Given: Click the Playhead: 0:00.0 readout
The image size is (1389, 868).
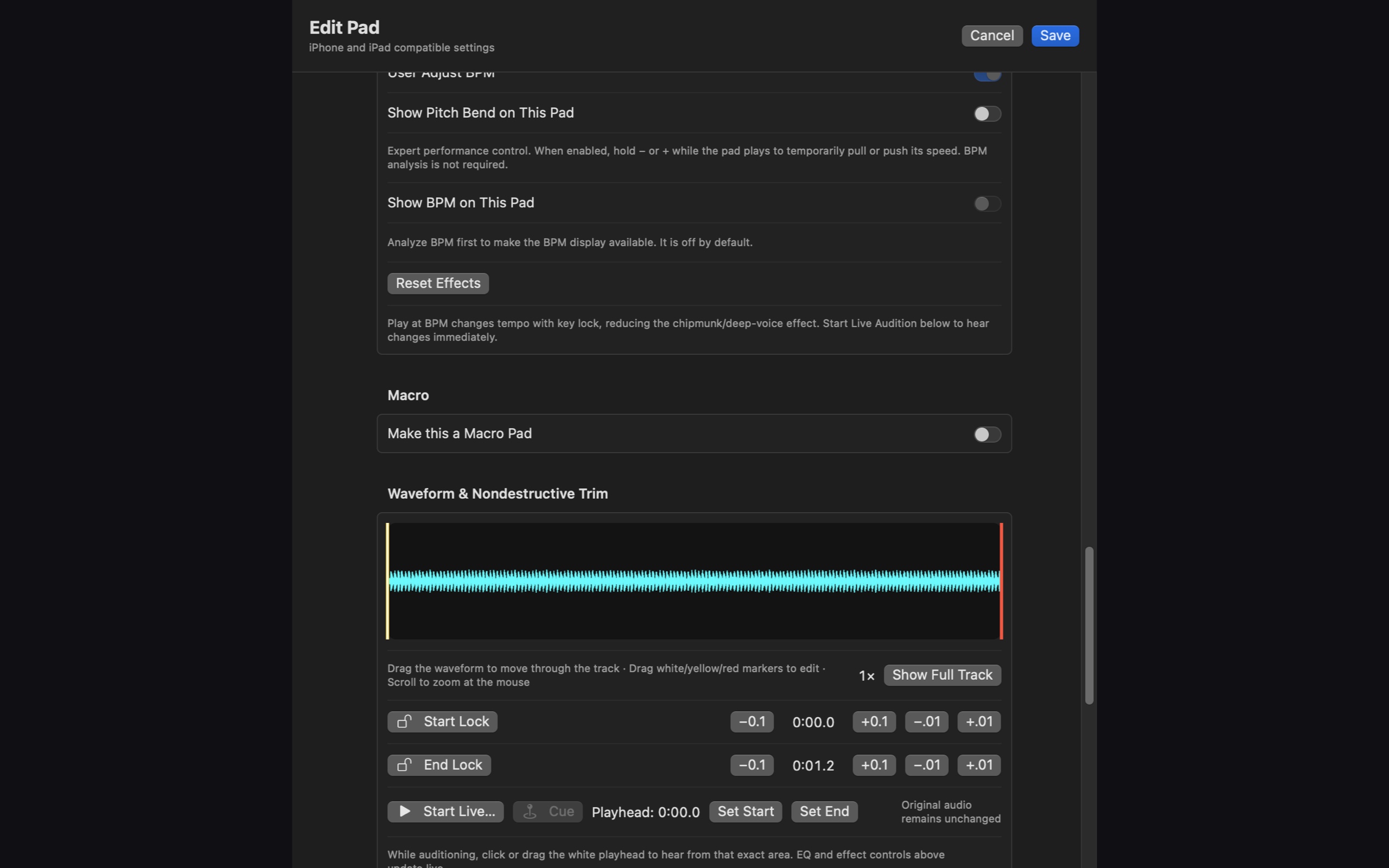Looking at the screenshot, I should 645,812.
